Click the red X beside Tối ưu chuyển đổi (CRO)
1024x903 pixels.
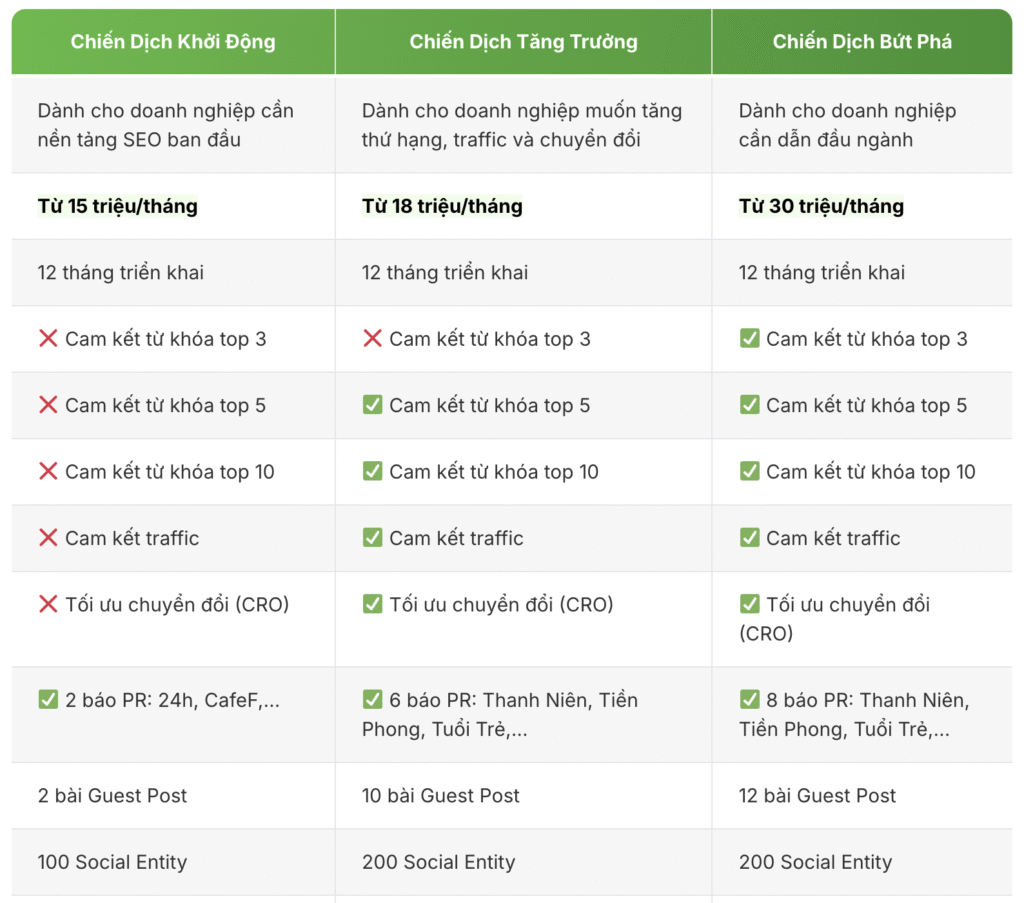click(48, 604)
